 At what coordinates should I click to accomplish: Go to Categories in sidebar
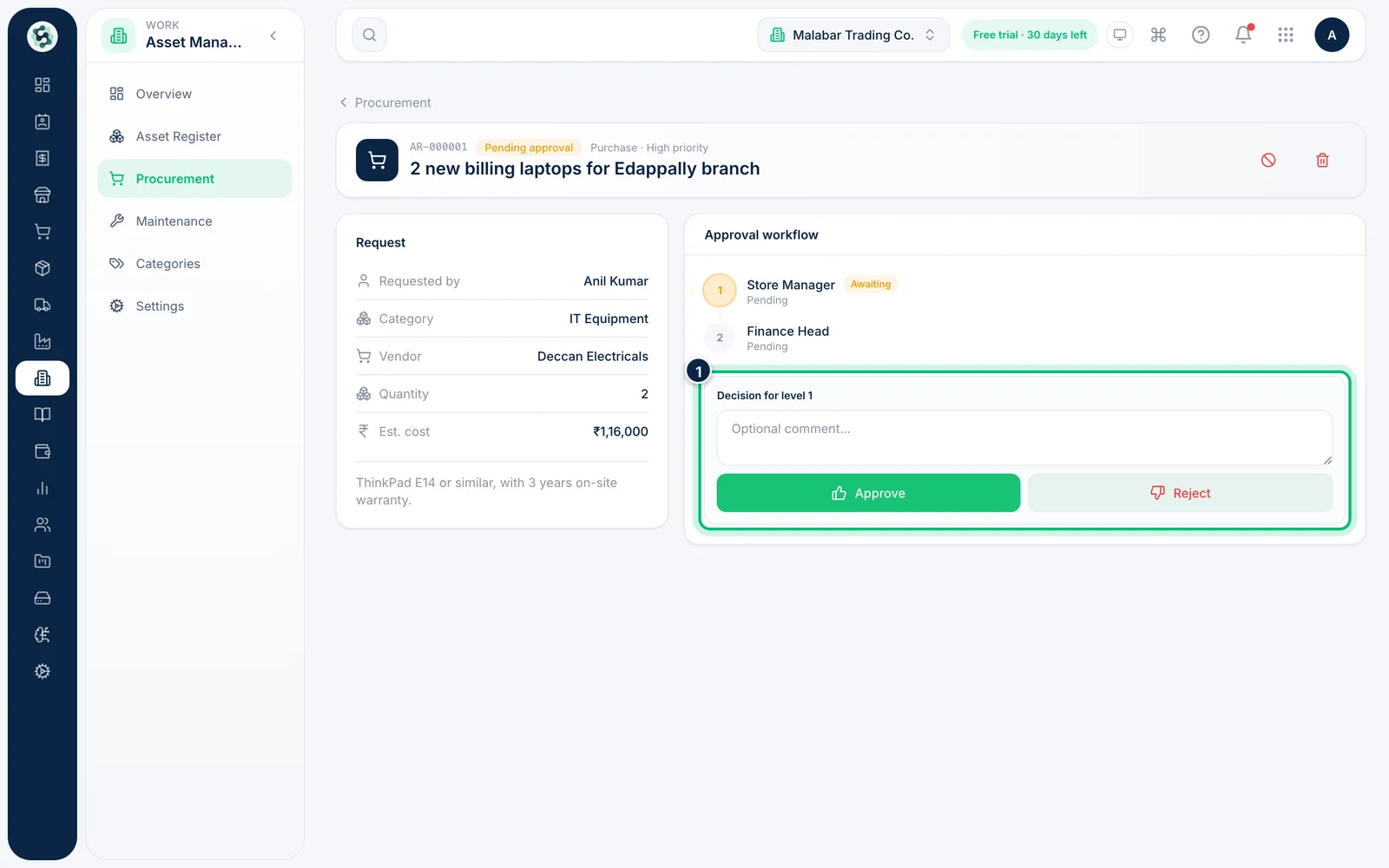[x=194, y=264]
